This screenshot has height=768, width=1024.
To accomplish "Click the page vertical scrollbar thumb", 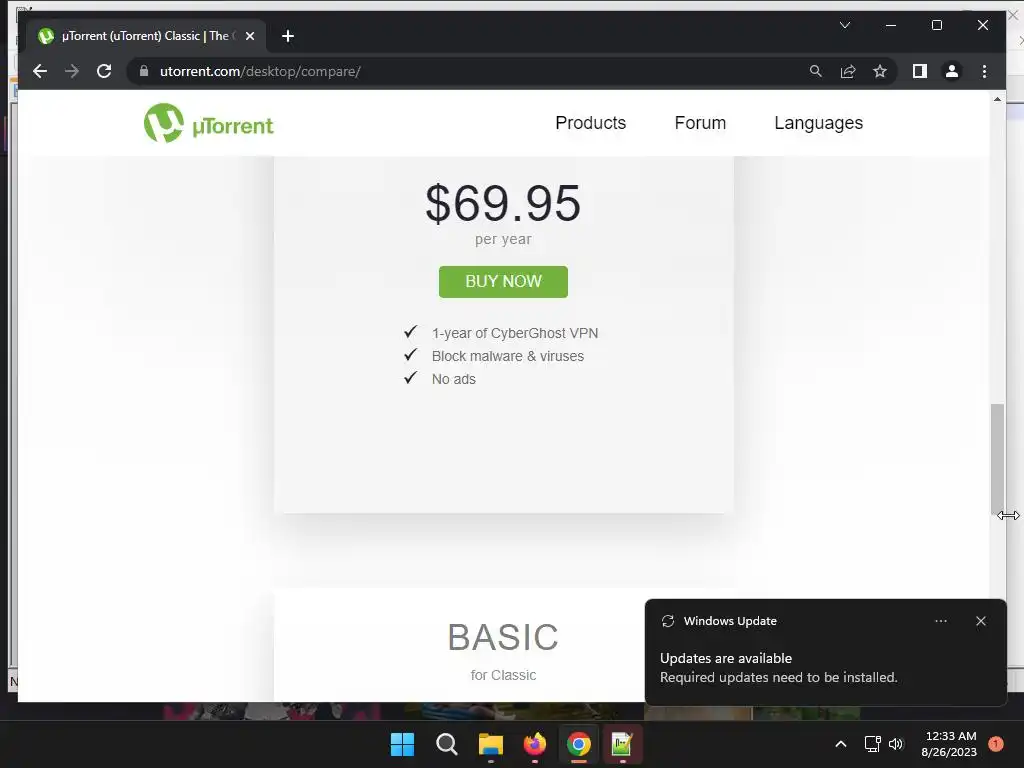I will point(997,459).
